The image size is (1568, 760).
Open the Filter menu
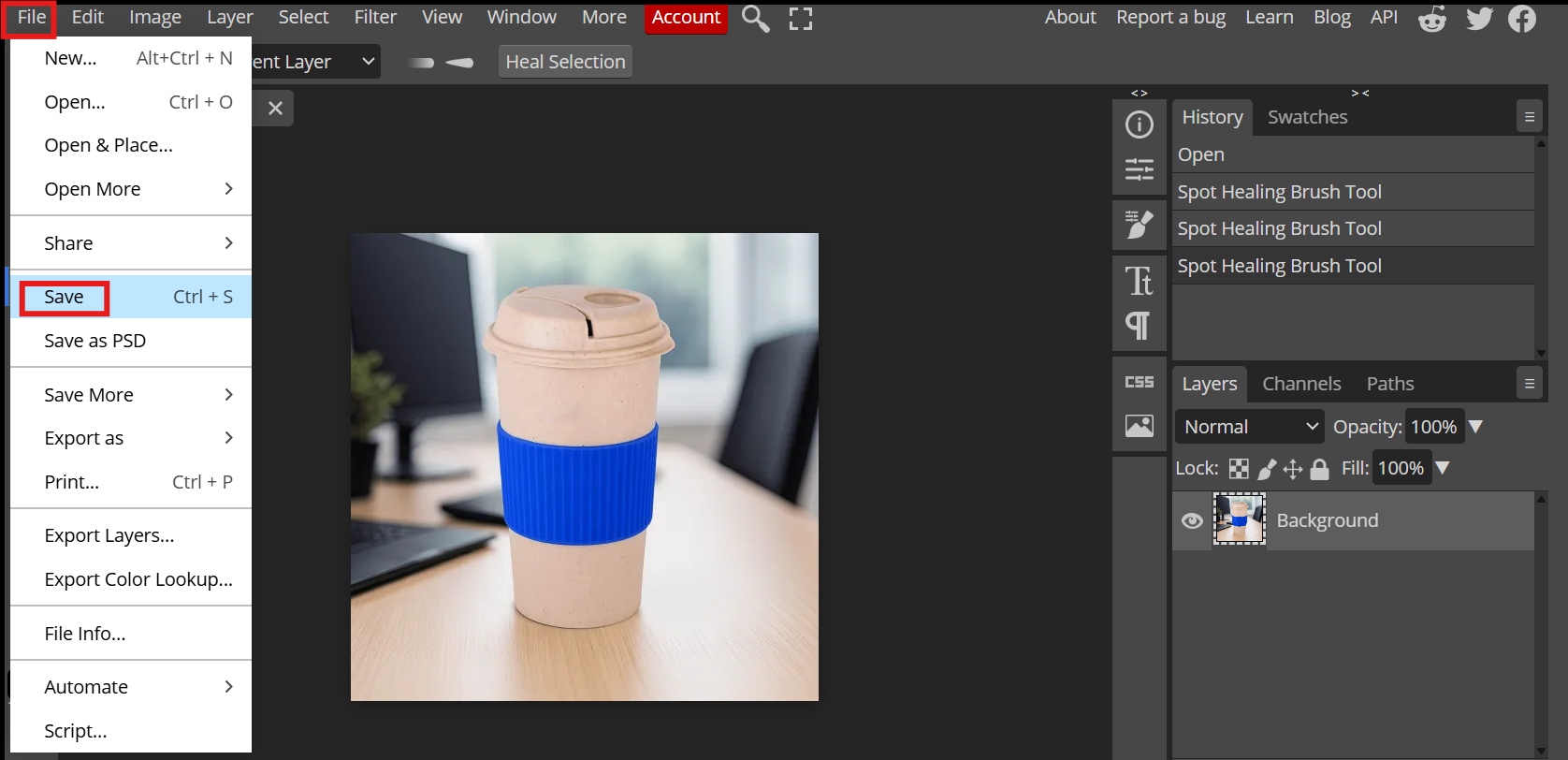tap(375, 17)
